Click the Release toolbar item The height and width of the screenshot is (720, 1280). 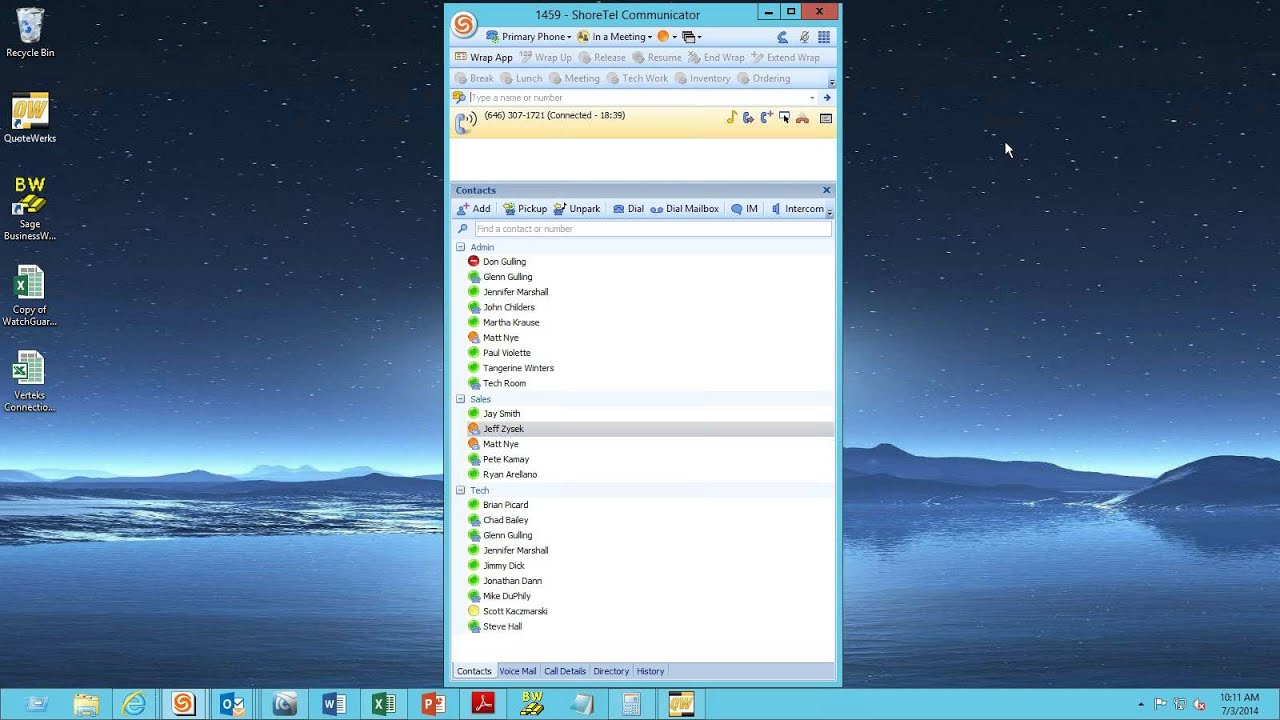tap(602, 58)
